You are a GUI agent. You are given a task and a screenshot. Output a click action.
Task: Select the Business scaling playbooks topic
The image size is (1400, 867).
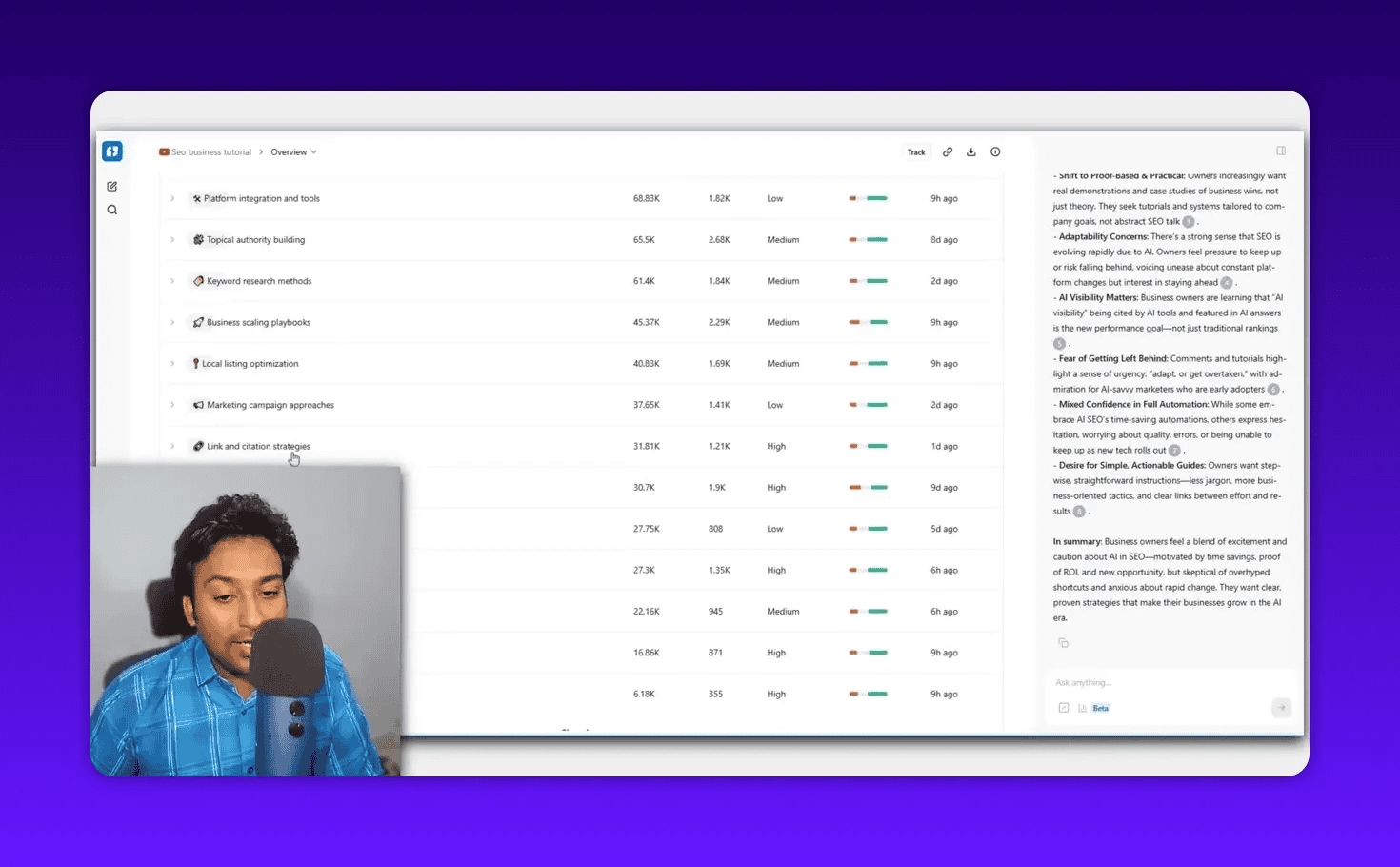click(x=258, y=323)
